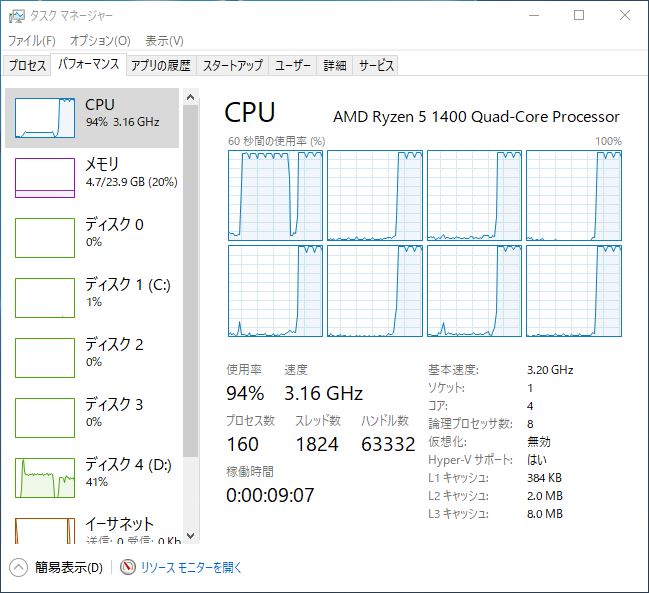Screen dimensions: 649x593
Task: Open the 詳細 tab
Action: [x=334, y=65]
